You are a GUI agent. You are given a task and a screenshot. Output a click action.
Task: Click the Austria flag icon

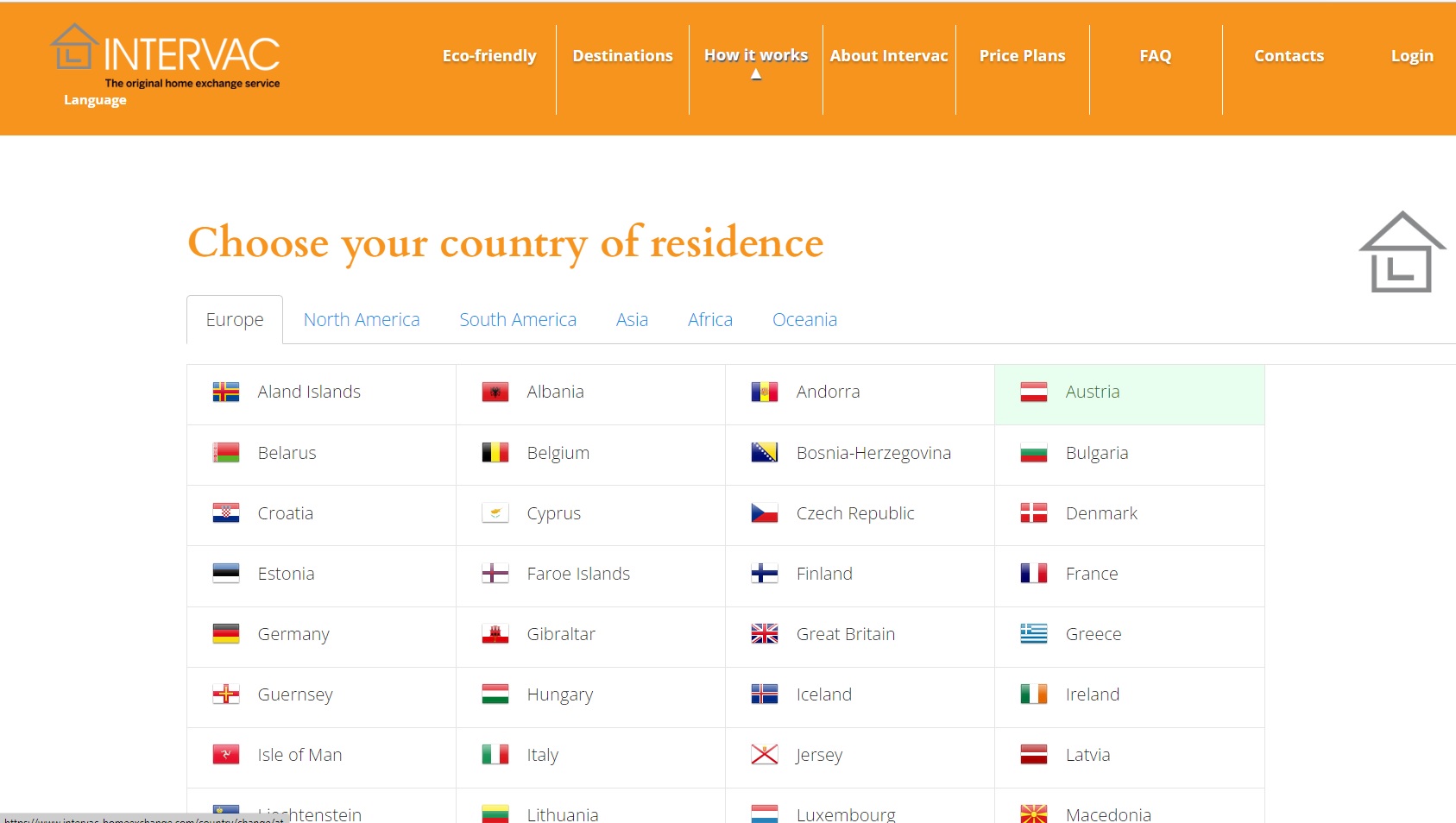1033,392
